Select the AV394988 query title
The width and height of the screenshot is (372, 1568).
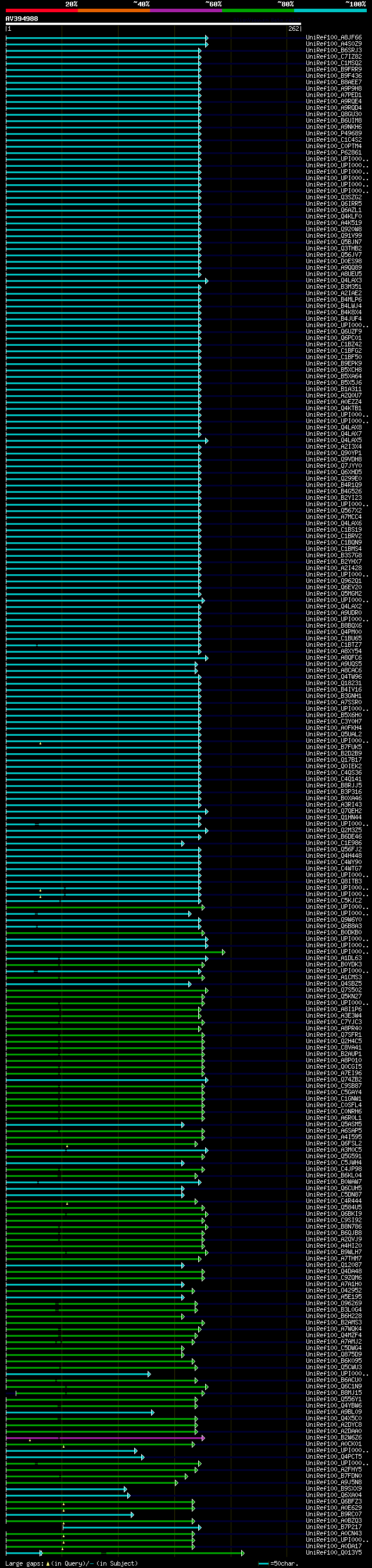22,19
